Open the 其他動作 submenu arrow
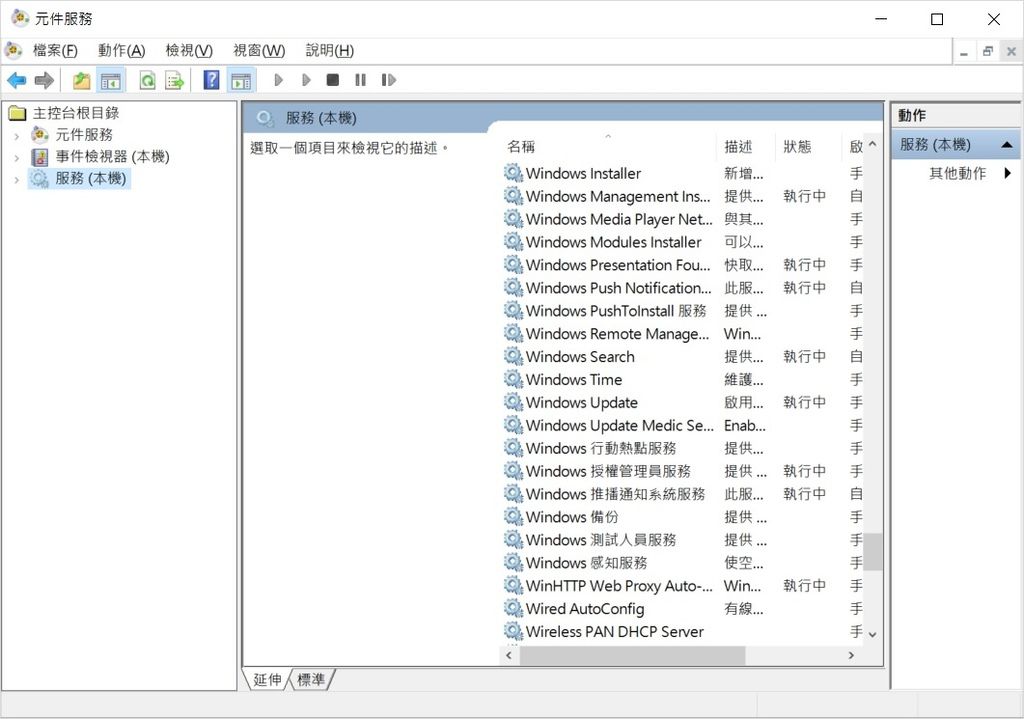The height and width of the screenshot is (719, 1024). [x=1008, y=173]
